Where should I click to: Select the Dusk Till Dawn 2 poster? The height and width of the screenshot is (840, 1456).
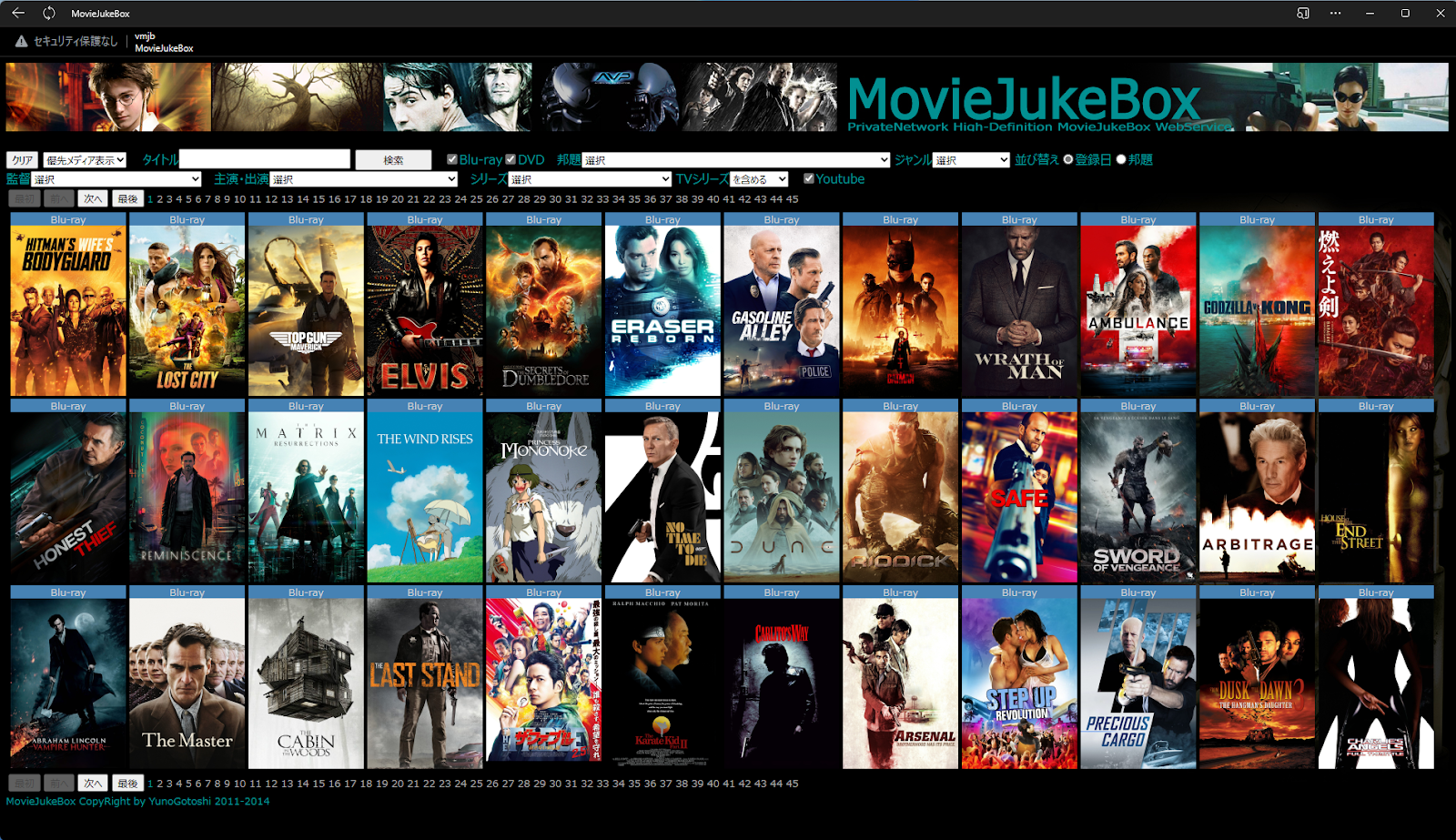pyautogui.click(x=1257, y=683)
